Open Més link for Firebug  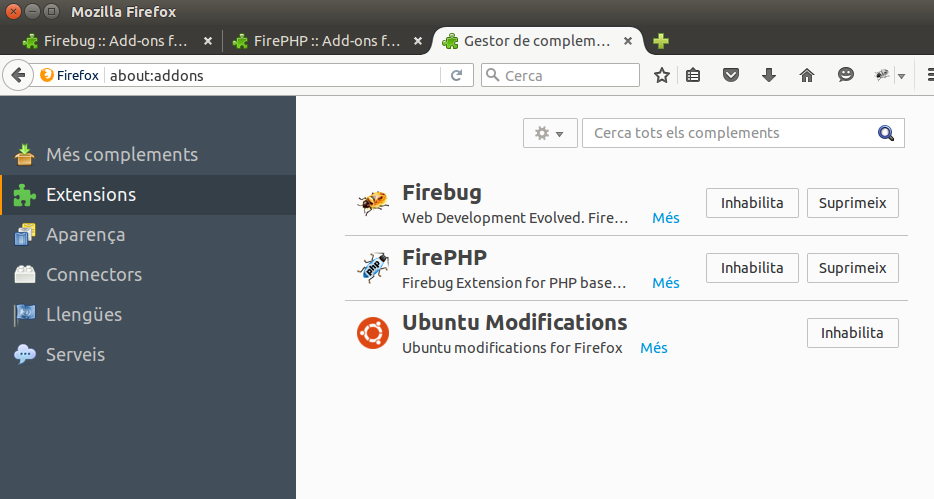tap(665, 218)
